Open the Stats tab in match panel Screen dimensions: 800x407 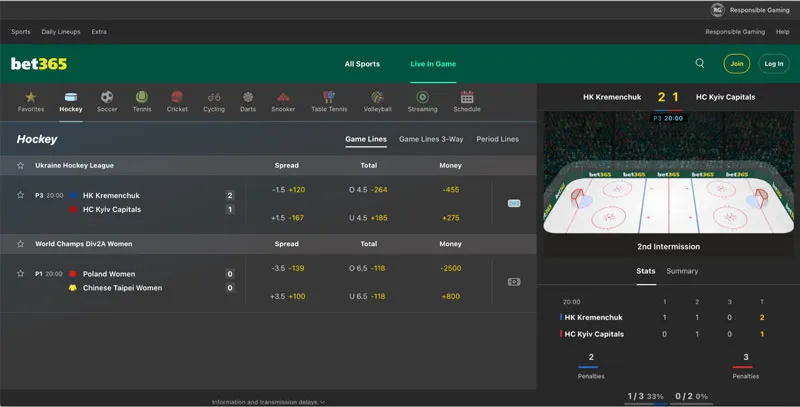point(645,271)
